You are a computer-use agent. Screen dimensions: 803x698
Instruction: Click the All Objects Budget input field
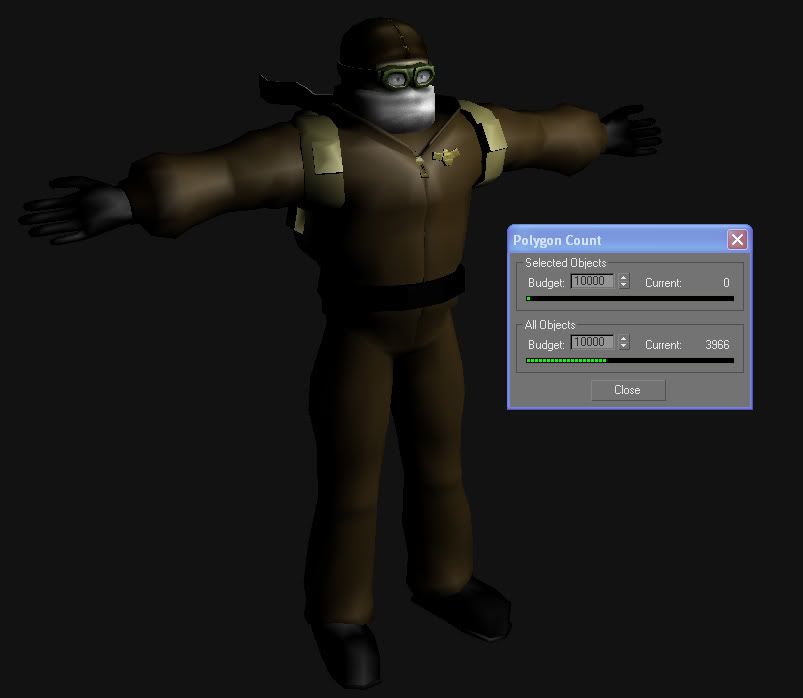(x=592, y=343)
